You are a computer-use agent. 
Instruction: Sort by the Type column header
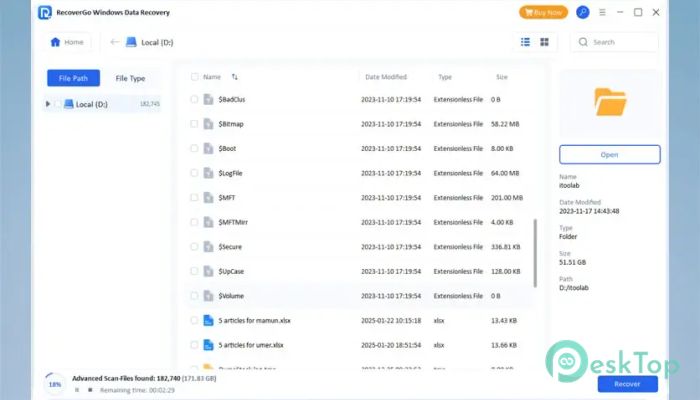[x=445, y=77]
